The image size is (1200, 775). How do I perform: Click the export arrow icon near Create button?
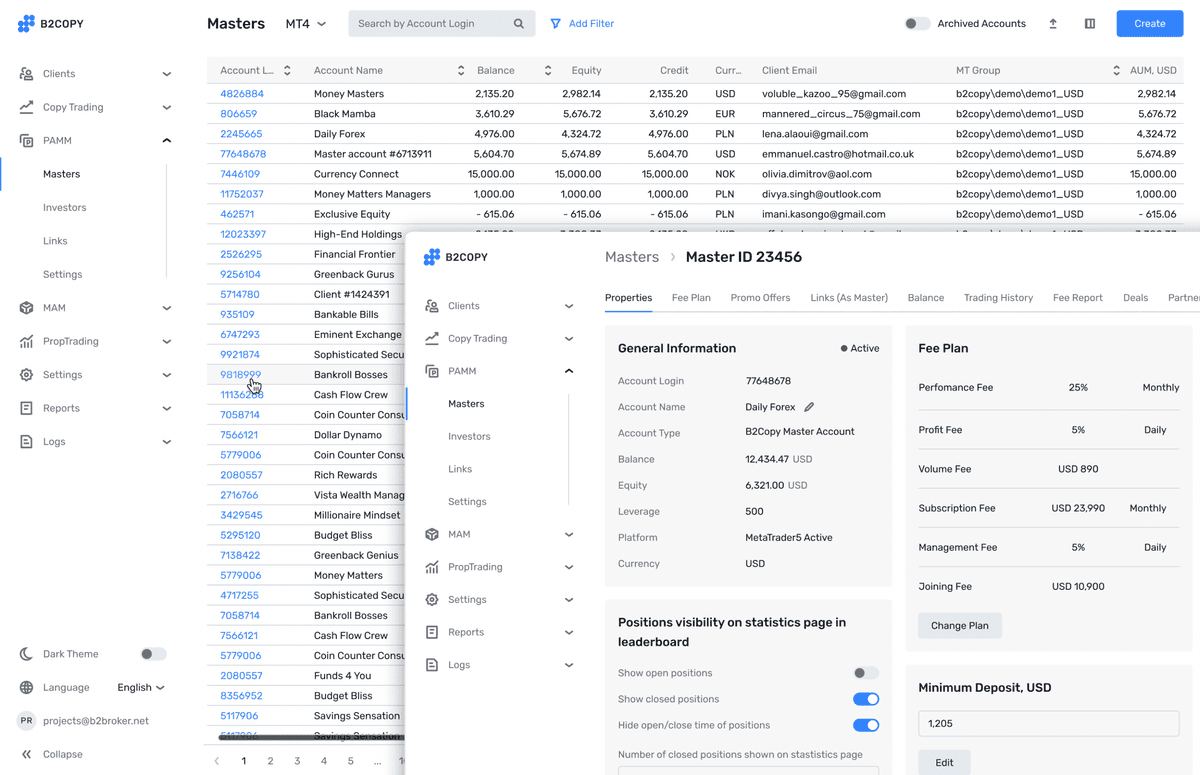coord(1053,23)
